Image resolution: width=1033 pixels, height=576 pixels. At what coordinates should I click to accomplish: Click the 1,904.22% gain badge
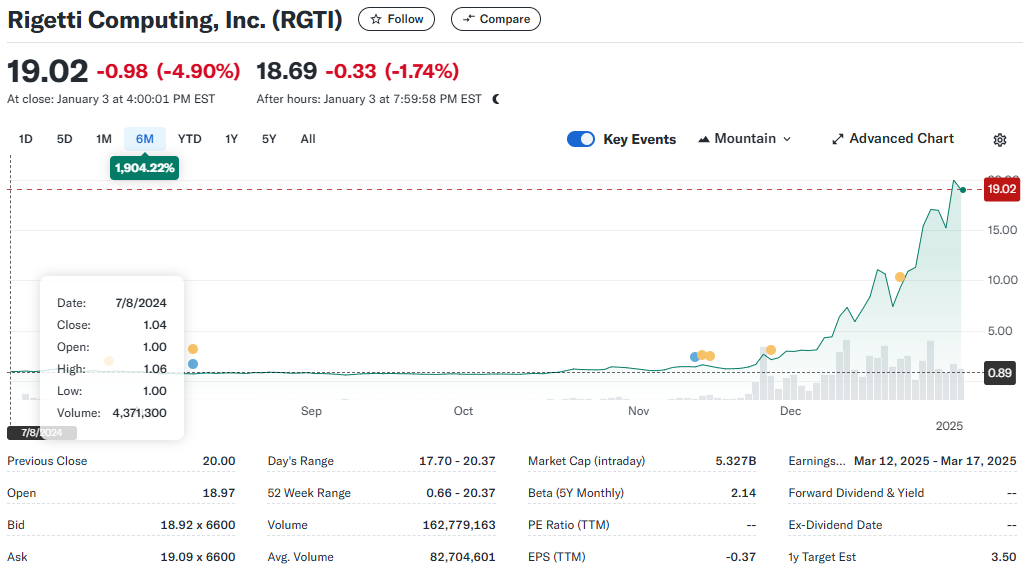144,167
